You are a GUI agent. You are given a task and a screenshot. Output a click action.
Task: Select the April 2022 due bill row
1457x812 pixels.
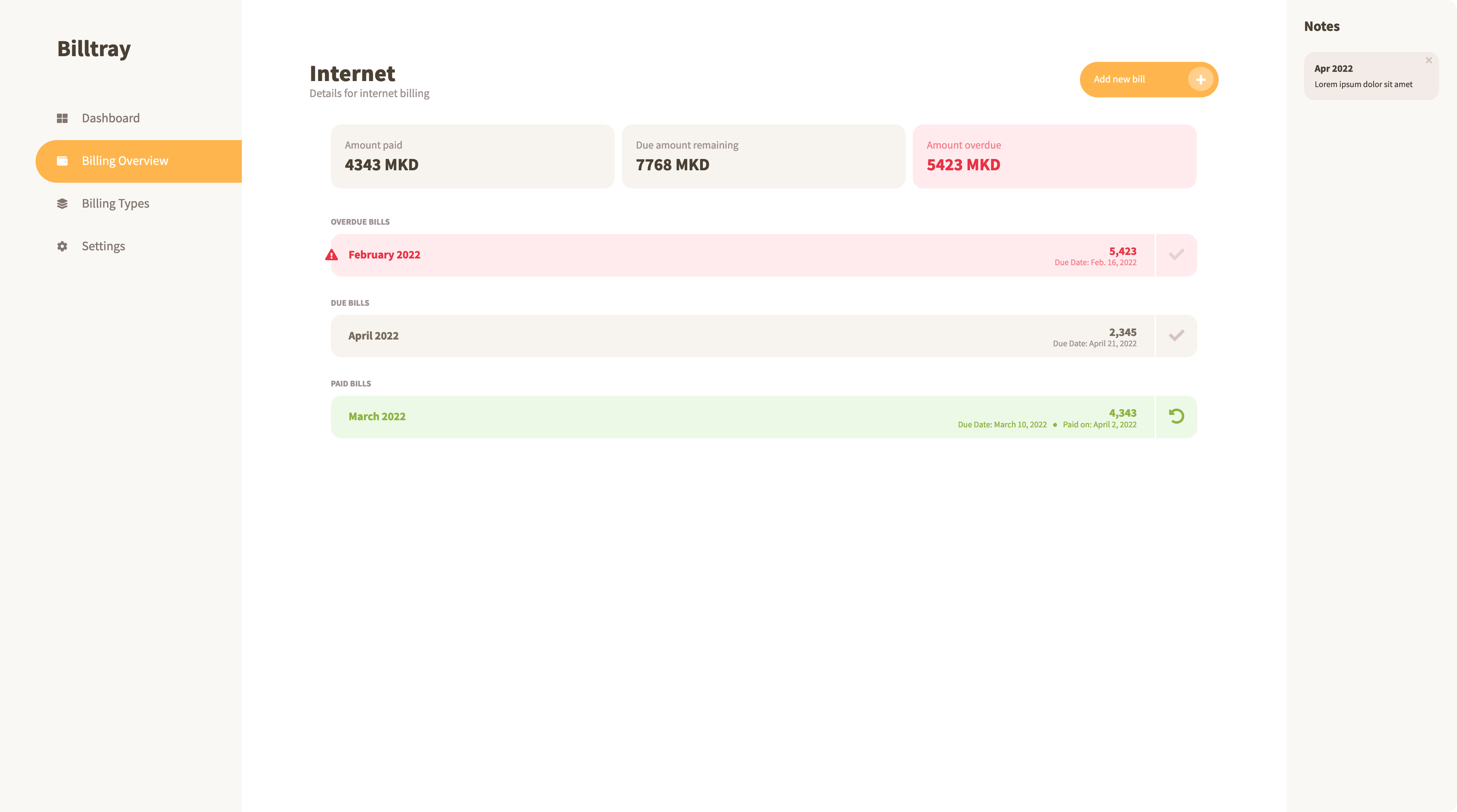(735, 335)
